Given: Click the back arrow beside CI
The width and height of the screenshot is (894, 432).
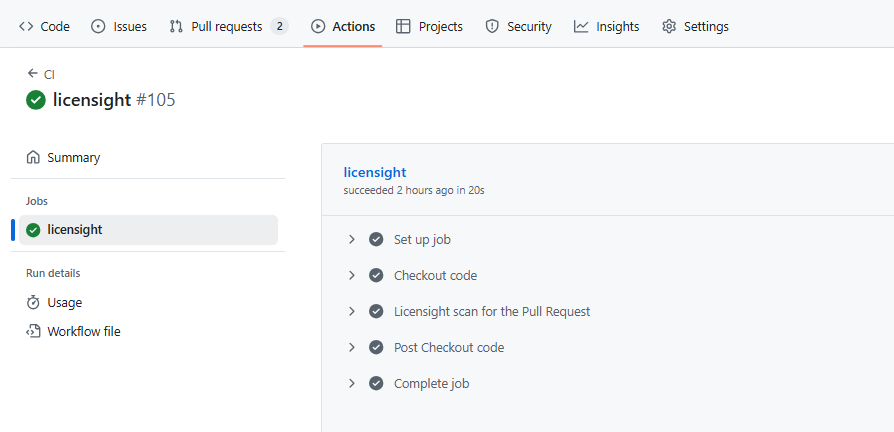Looking at the screenshot, I should coord(32,74).
